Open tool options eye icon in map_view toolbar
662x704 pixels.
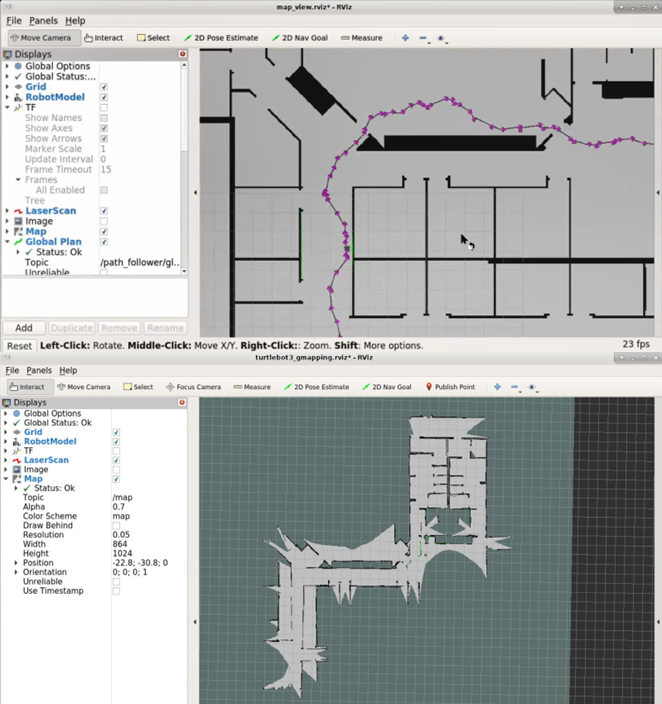pos(441,38)
